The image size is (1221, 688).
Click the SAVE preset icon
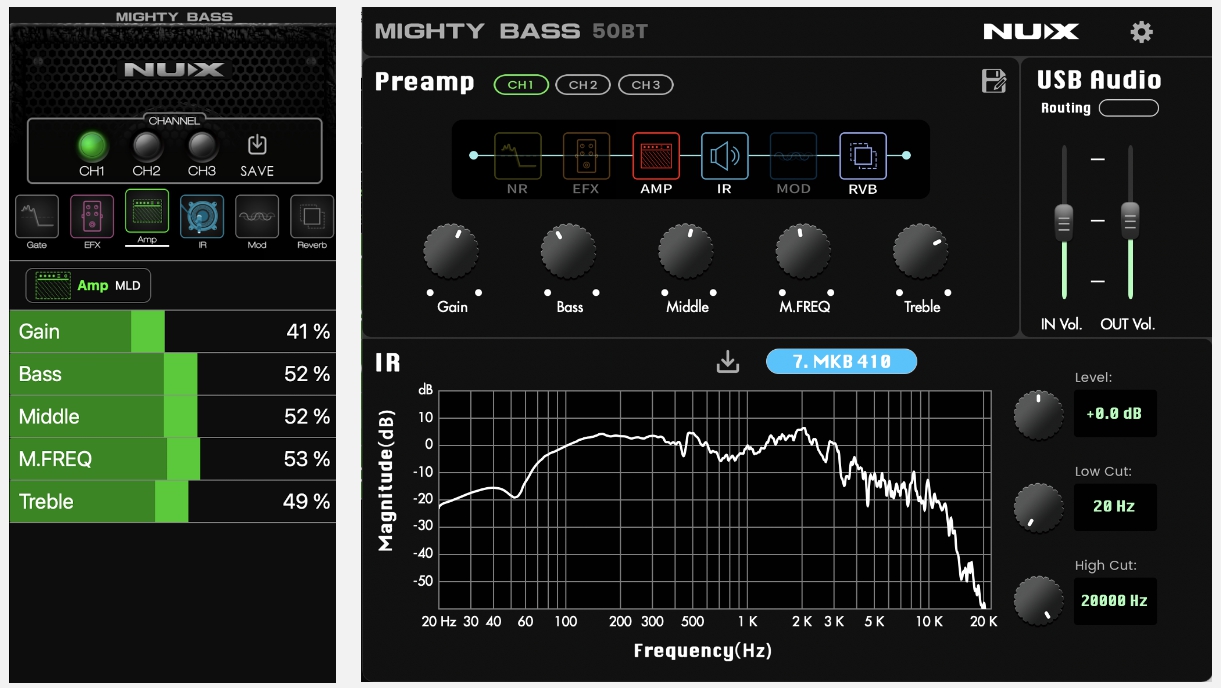(x=257, y=145)
